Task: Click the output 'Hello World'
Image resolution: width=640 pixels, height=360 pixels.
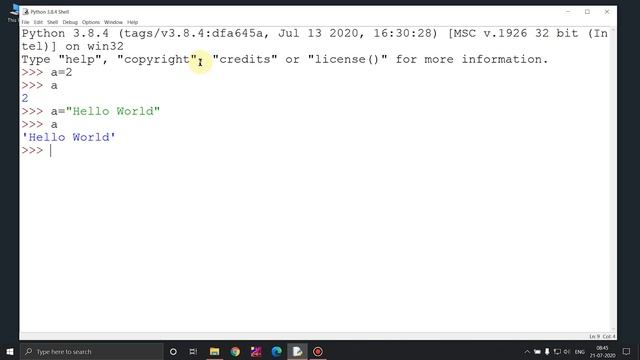Action: click(x=69, y=137)
